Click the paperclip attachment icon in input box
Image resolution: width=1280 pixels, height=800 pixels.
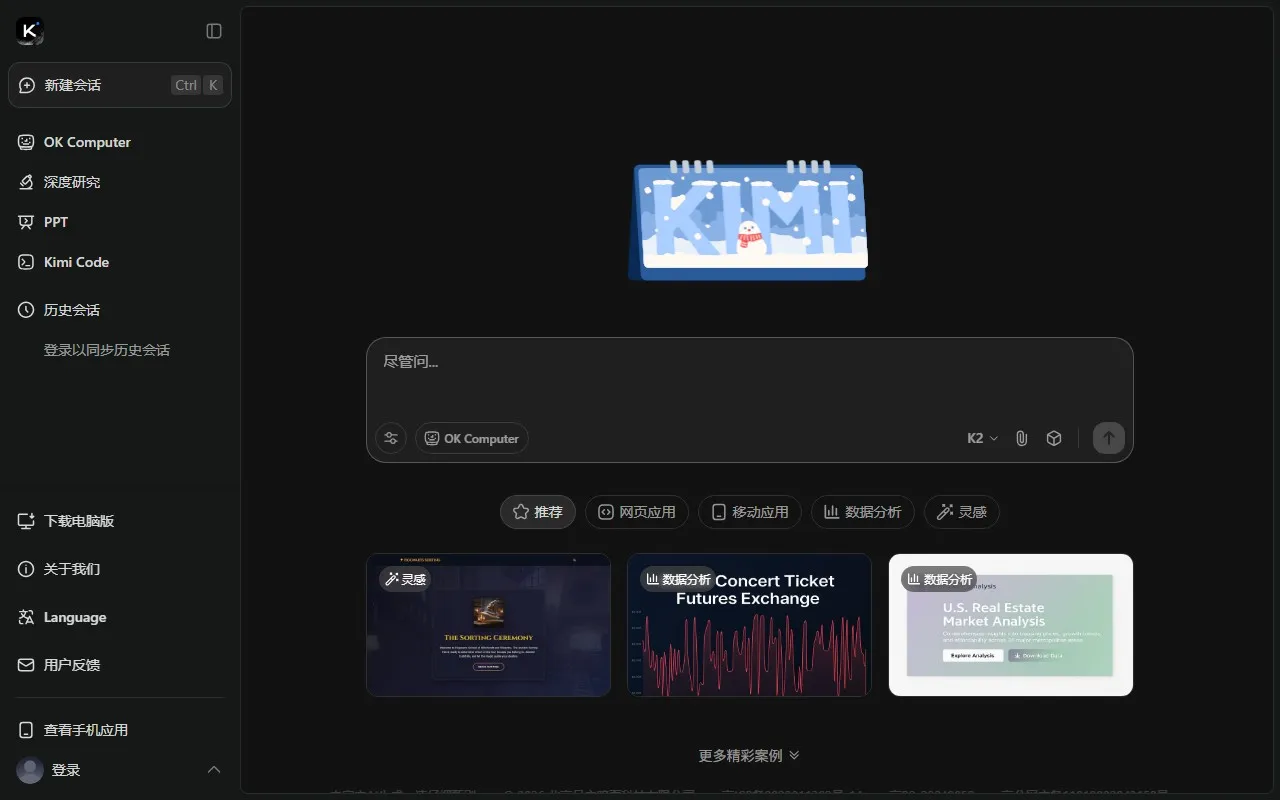coord(1021,438)
